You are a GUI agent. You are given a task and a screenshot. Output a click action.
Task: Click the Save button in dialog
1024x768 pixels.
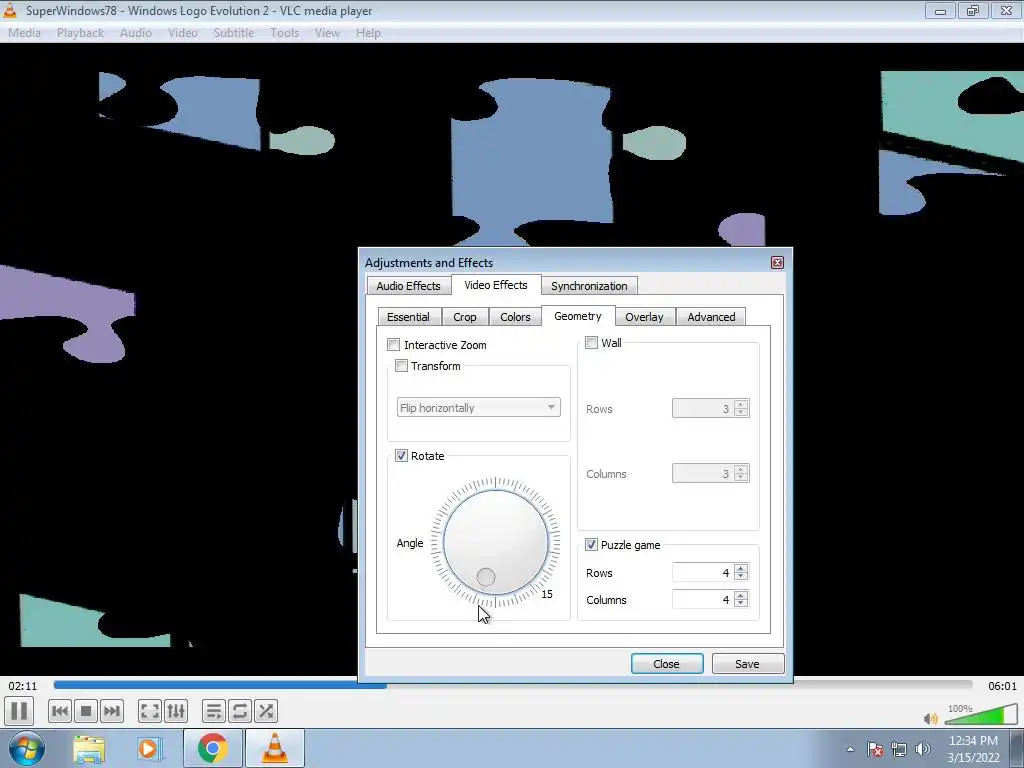click(x=748, y=664)
